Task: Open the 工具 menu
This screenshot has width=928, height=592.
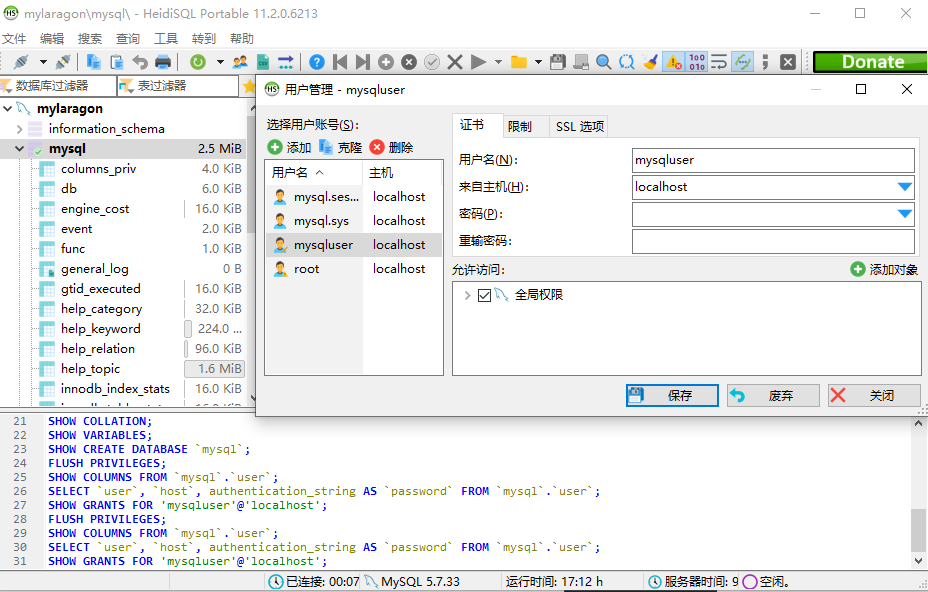Action: [166, 38]
